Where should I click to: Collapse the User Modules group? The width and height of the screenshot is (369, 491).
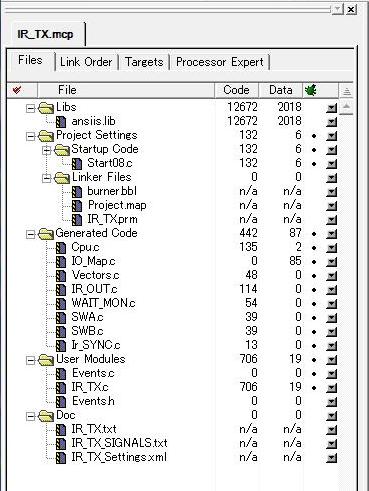pyautogui.click(x=30, y=360)
